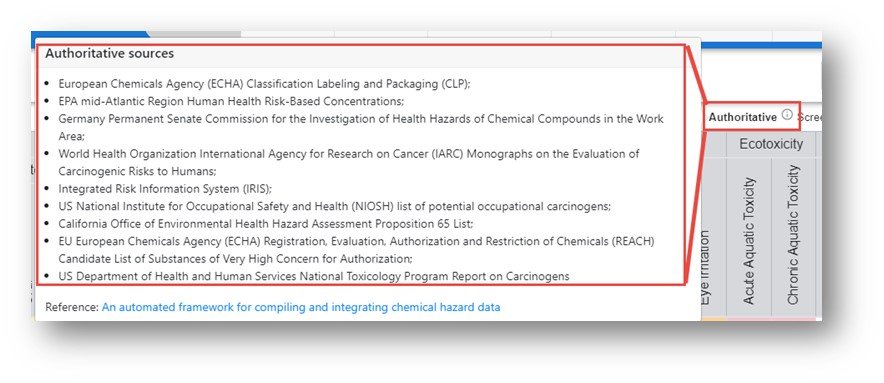The width and height of the screenshot is (884, 383).
Task: Click the World Health Organization IARC entry
Action: (349, 162)
